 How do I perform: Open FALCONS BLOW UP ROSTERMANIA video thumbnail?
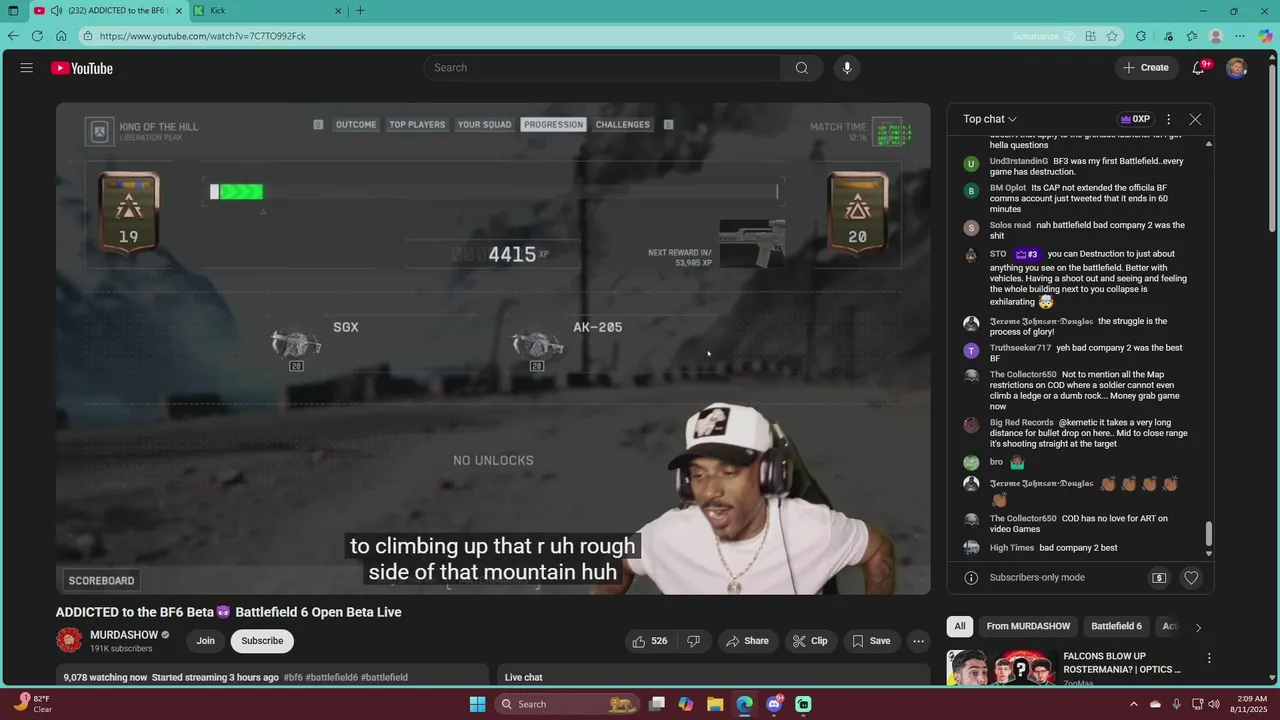click(1002, 668)
